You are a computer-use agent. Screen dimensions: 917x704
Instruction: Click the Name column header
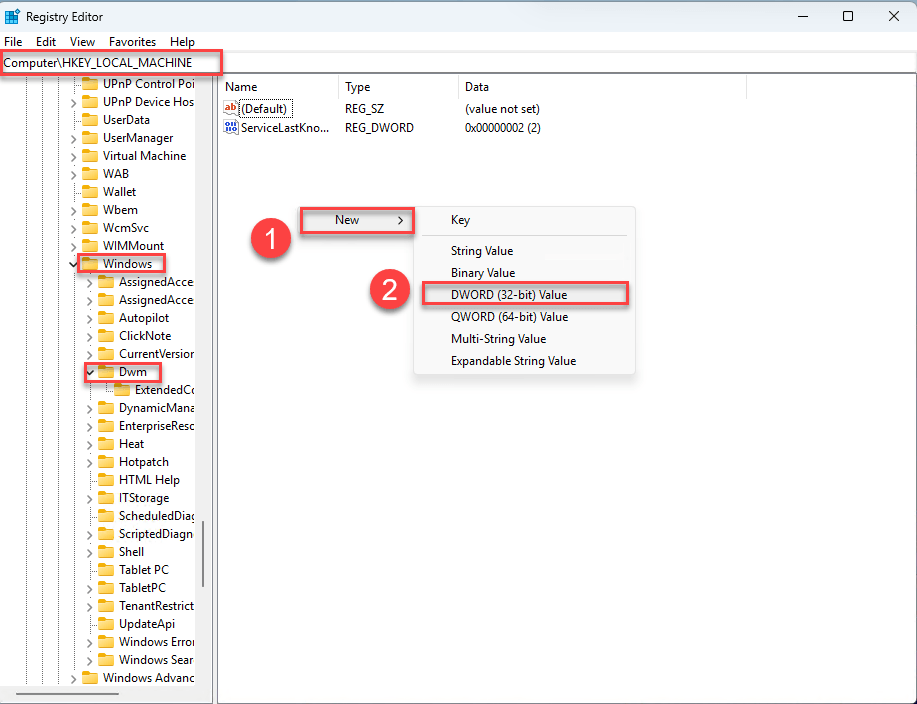tap(241, 87)
